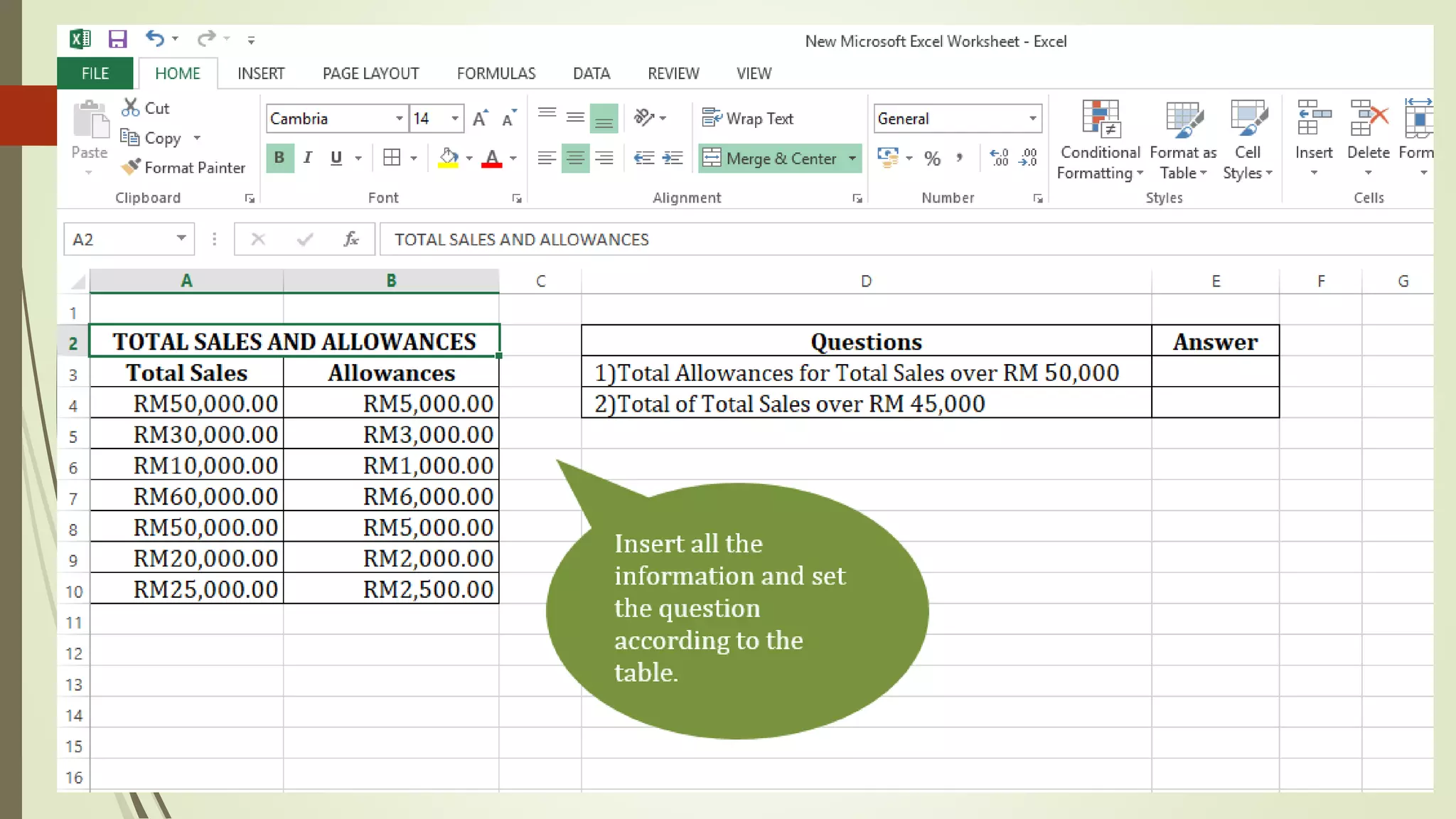Switch to the DATA tab
Viewport: 1456px width, 819px height.
point(591,73)
